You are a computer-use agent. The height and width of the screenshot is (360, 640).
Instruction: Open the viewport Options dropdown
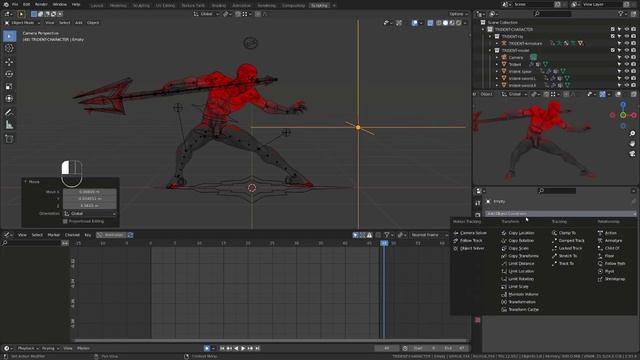point(458,14)
